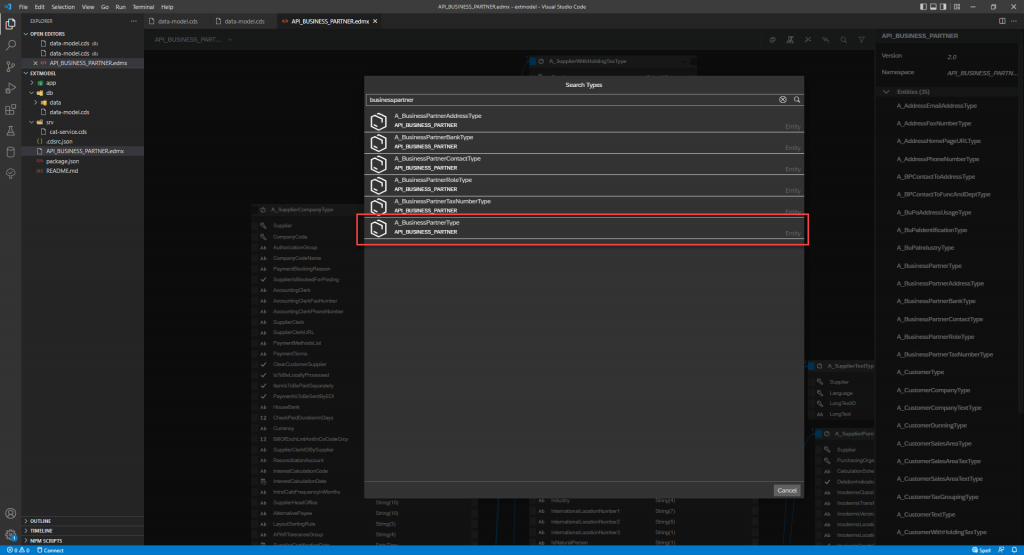Select A_BusinessPartnerTaxNumberType search result
This screenshot has width=1024, height=555.
point(584,206)
